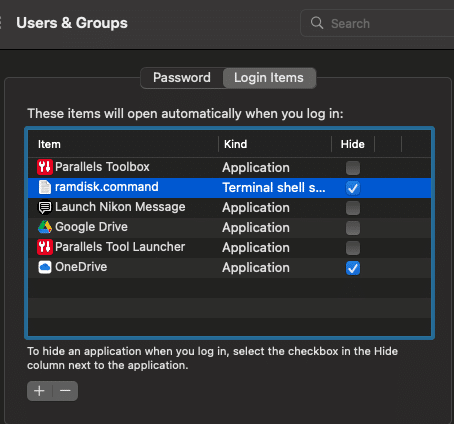Click the OneDrive cloud icon
The image size is (454, 424).
pyautogui.click(x=45, y=267)
